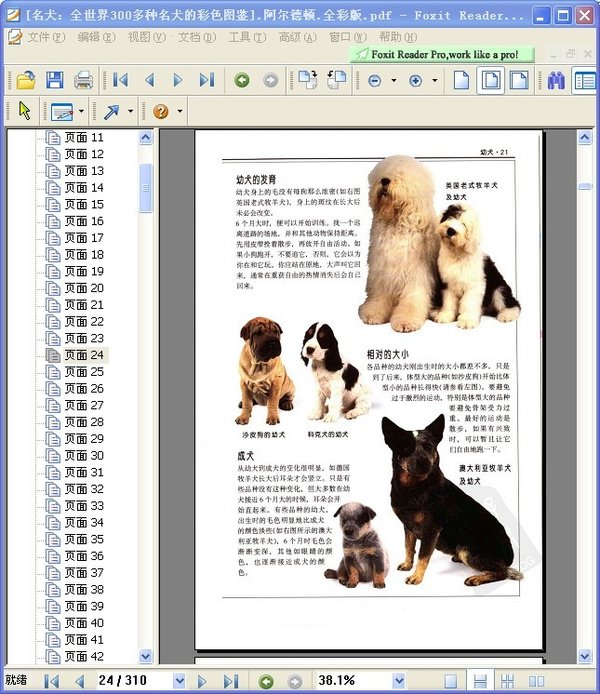Click the Foxit Reader Pro promotional banner
Screen dimensions: 600x694
click(441, 54)
